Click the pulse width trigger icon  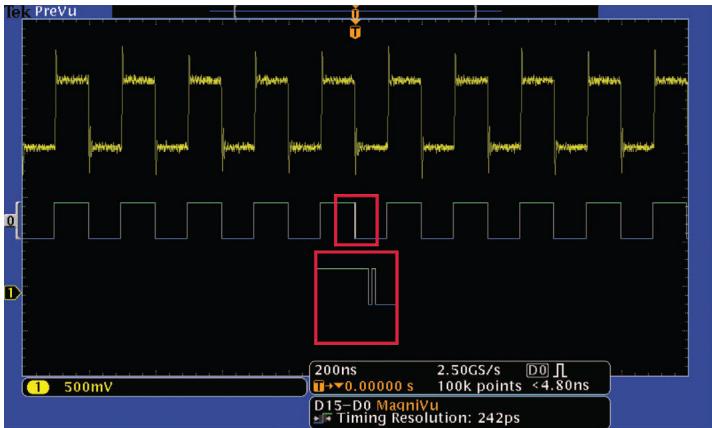[560, 370]
